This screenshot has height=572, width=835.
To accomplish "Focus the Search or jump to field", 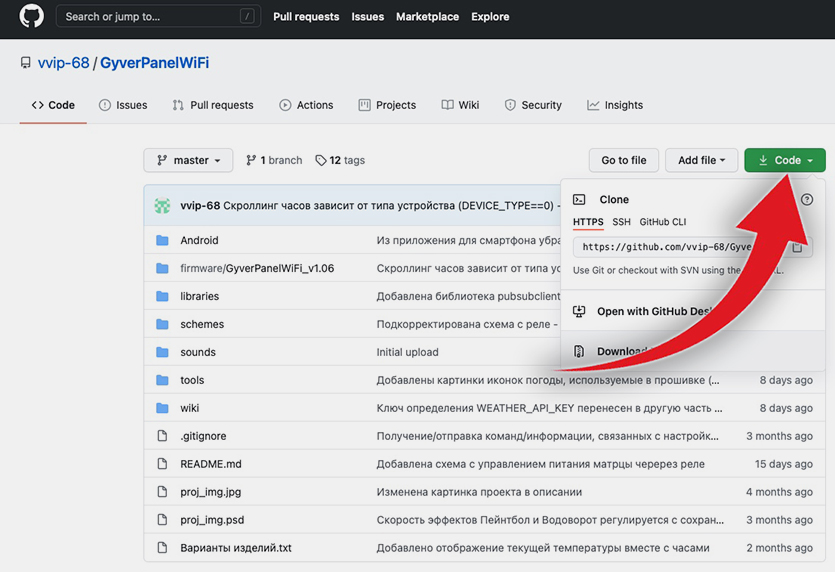I will pyautogui.click(x=150, y=17).
